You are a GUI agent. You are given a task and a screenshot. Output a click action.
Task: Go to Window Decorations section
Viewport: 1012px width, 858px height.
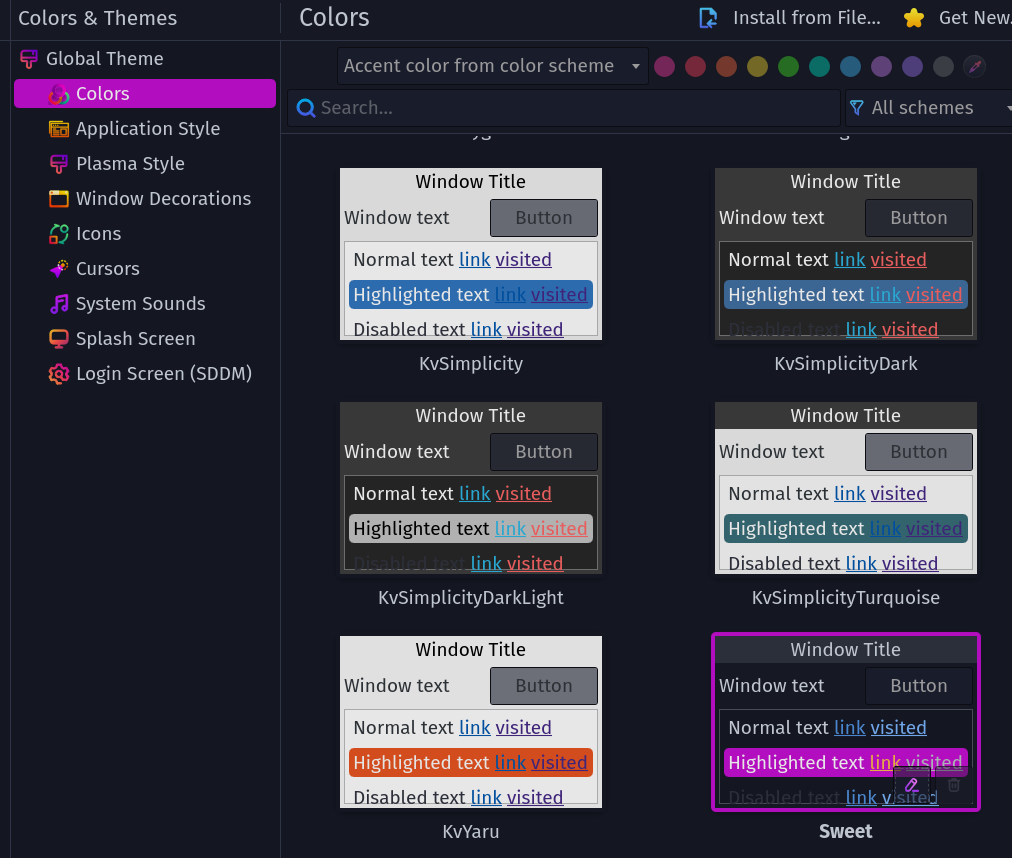click(x=163, y=199)
